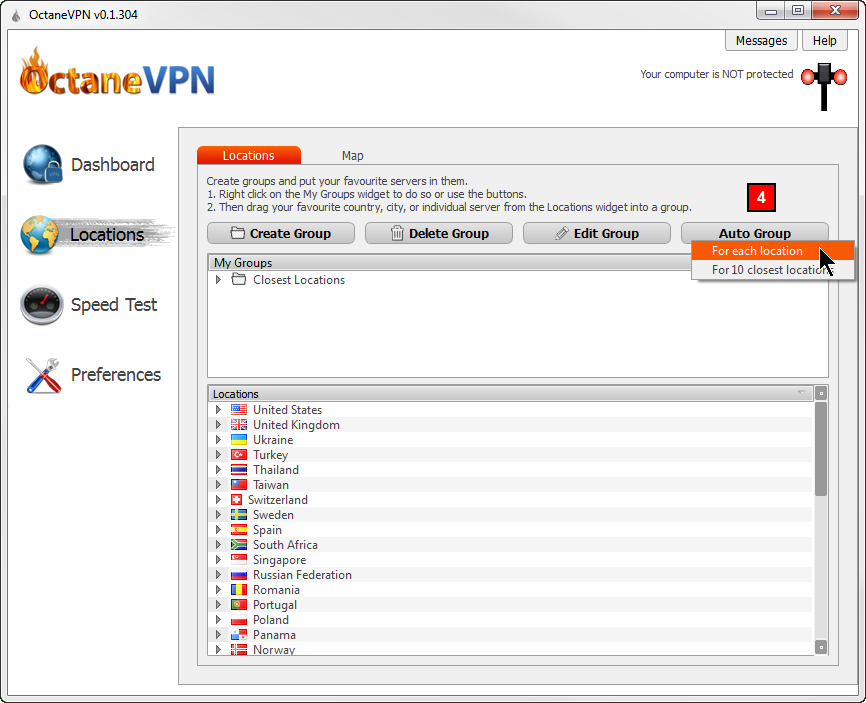The image size is (866, 703).
Task: Expand the Switzerland node arrow
Action: point(218,499)
